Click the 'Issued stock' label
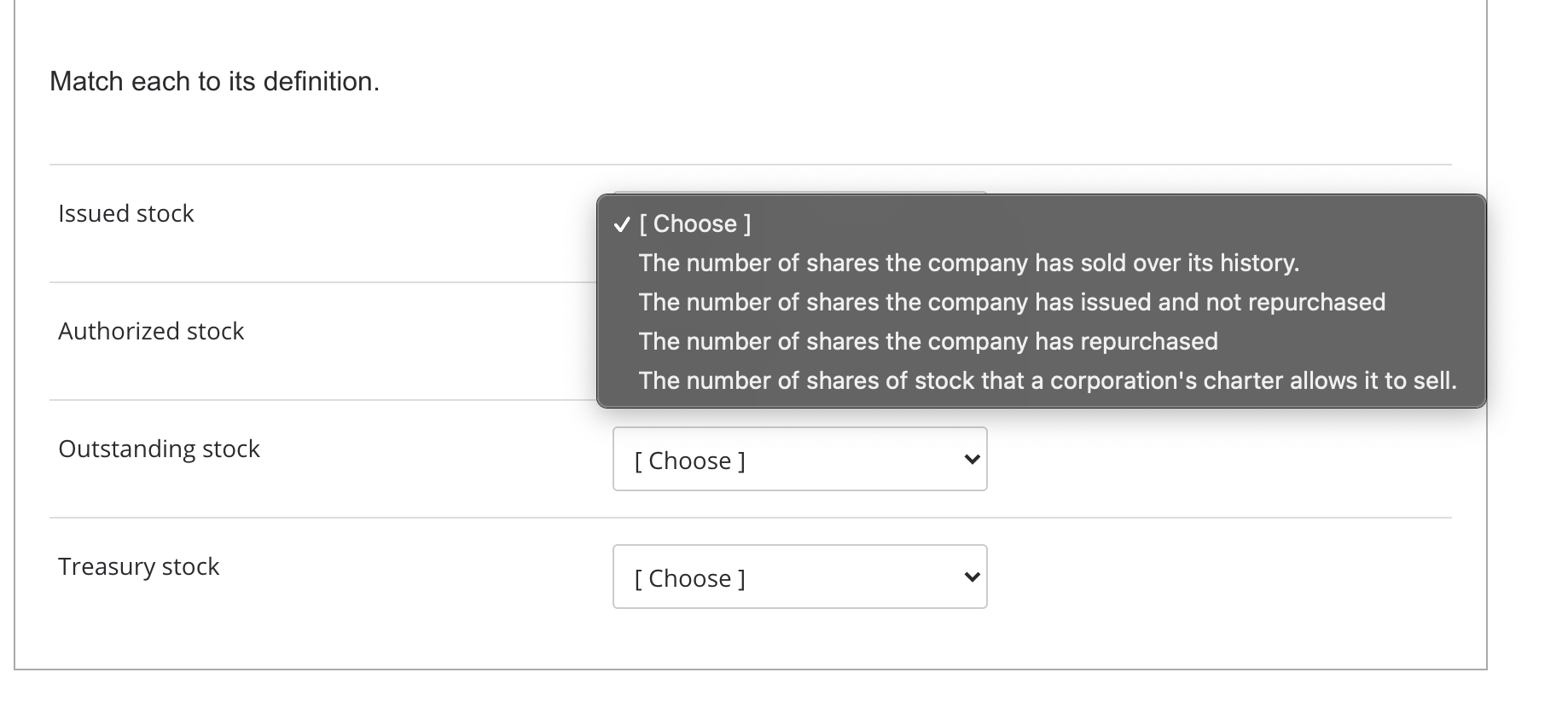The image size is (1568, 713). (125, 213)
